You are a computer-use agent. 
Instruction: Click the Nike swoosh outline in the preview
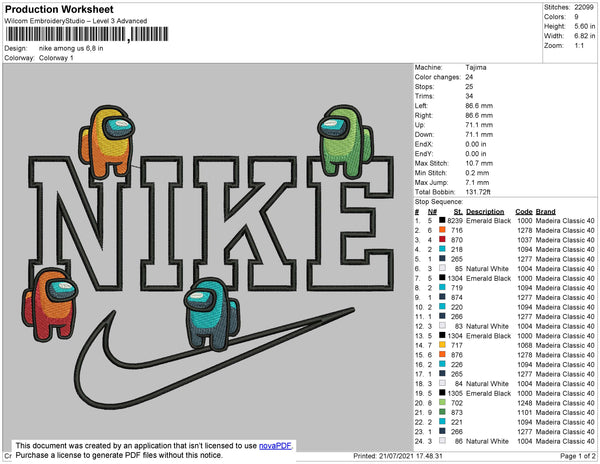214,358
